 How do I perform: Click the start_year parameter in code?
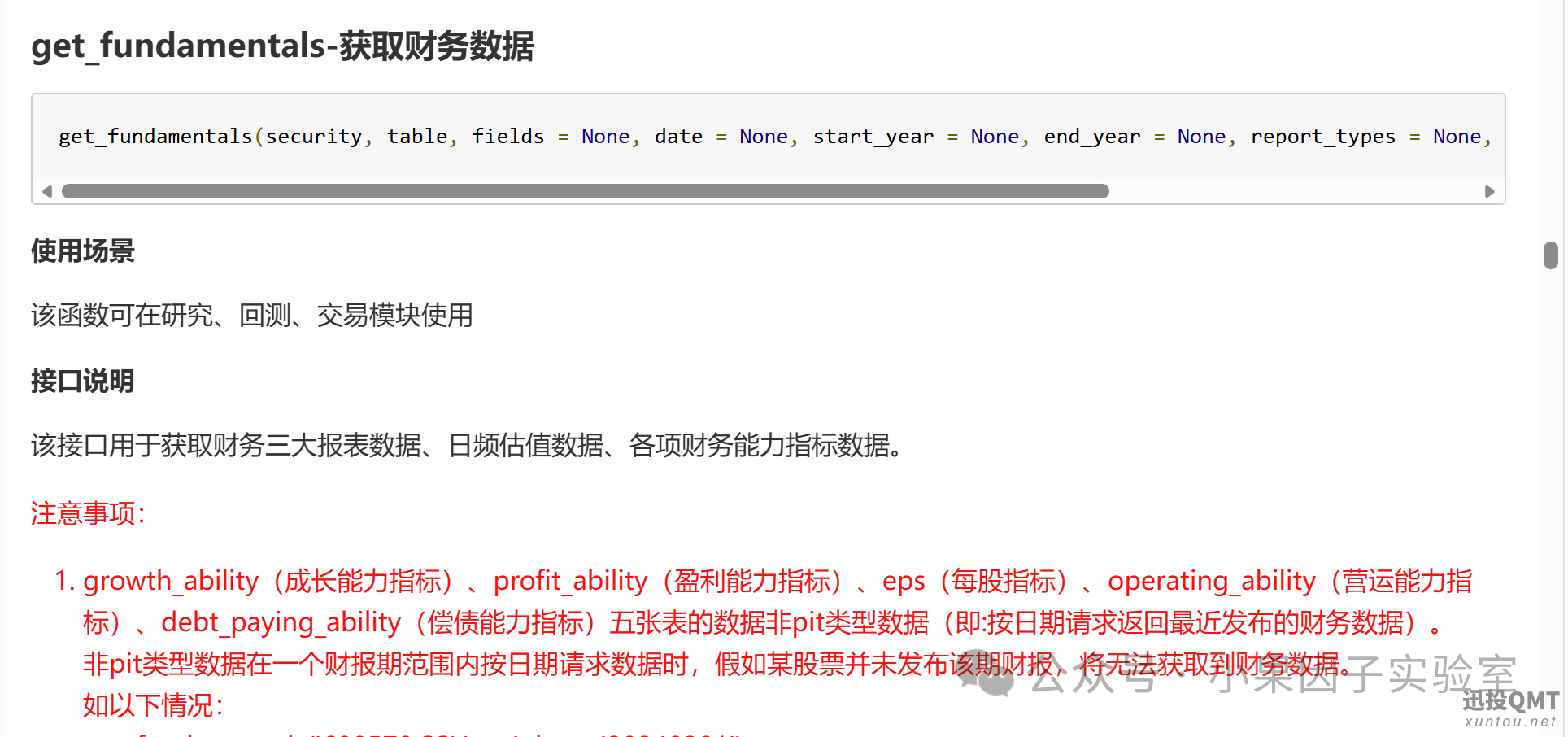[873, 137]
